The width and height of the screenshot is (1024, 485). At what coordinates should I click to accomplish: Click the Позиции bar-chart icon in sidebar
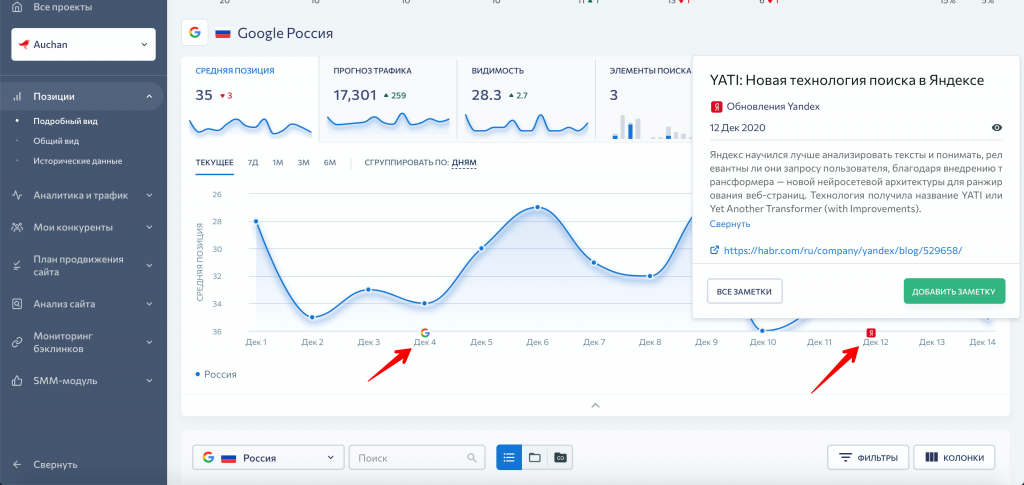click(18, 97)
